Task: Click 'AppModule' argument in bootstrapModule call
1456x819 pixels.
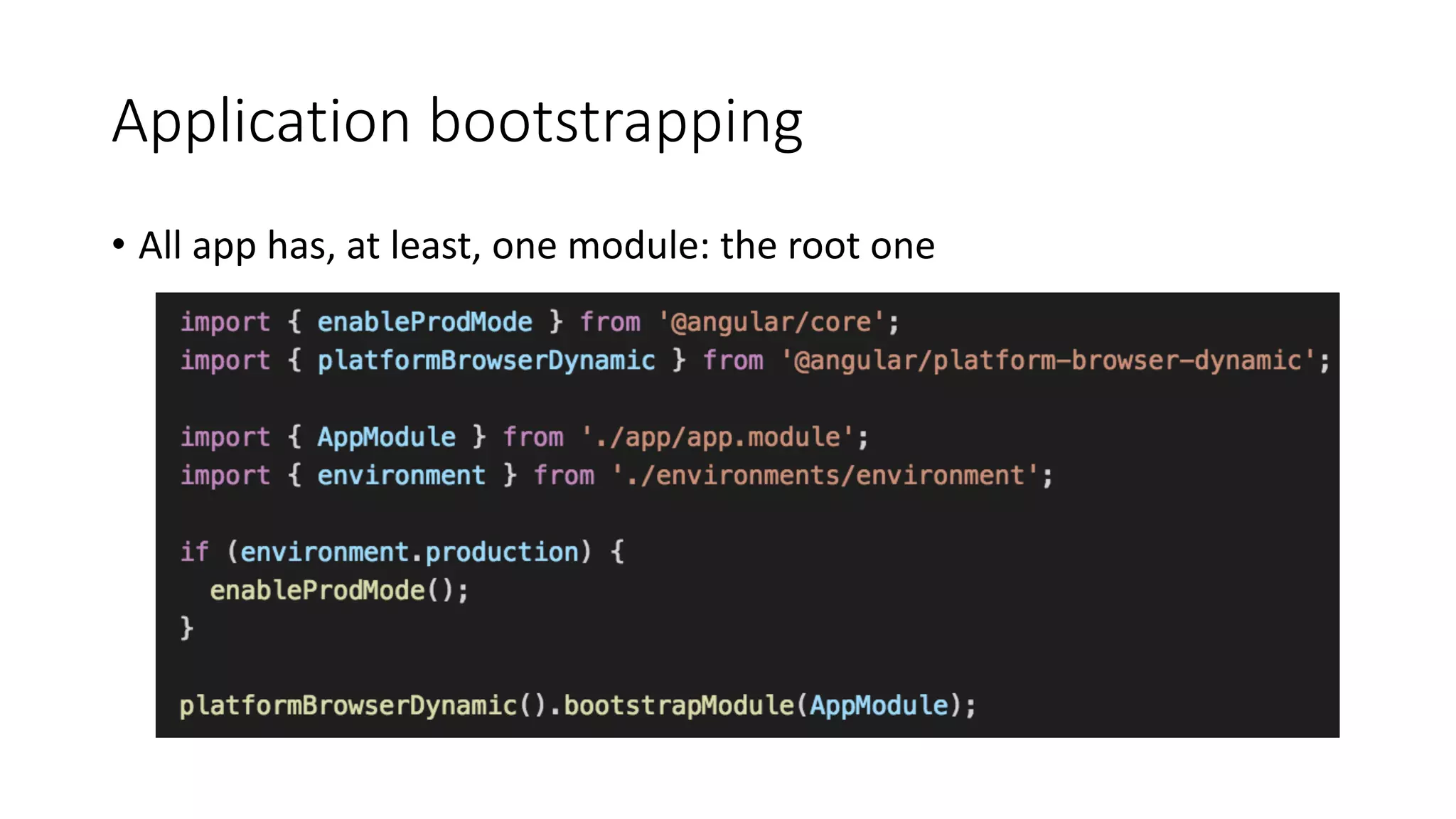Action: click(879, 705)
